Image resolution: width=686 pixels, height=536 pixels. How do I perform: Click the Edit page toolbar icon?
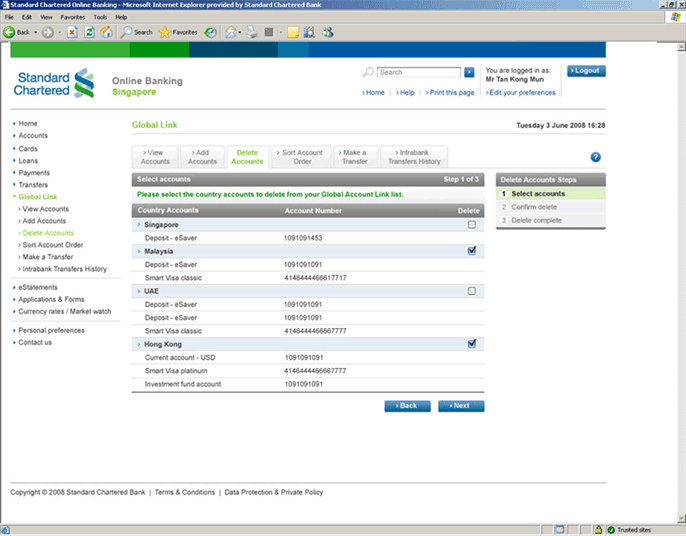coord(269,32)
